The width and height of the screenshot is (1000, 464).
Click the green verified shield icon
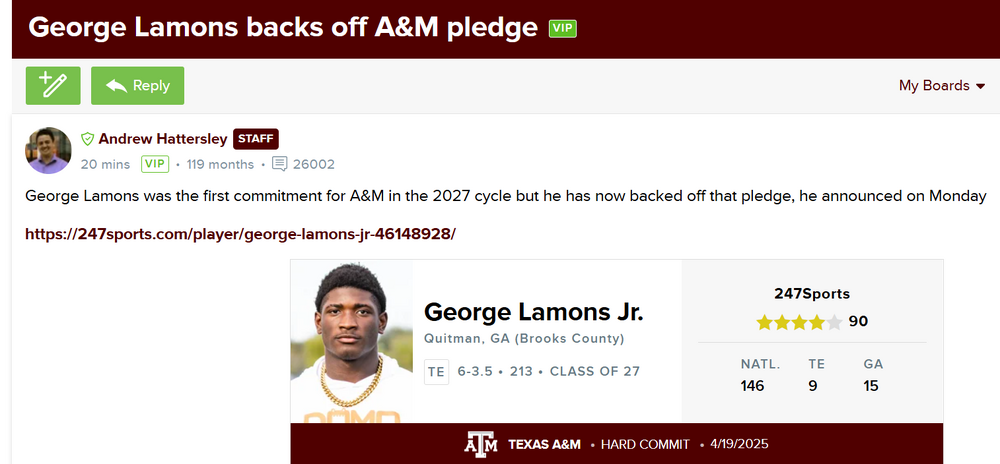[x=87, y=140]
